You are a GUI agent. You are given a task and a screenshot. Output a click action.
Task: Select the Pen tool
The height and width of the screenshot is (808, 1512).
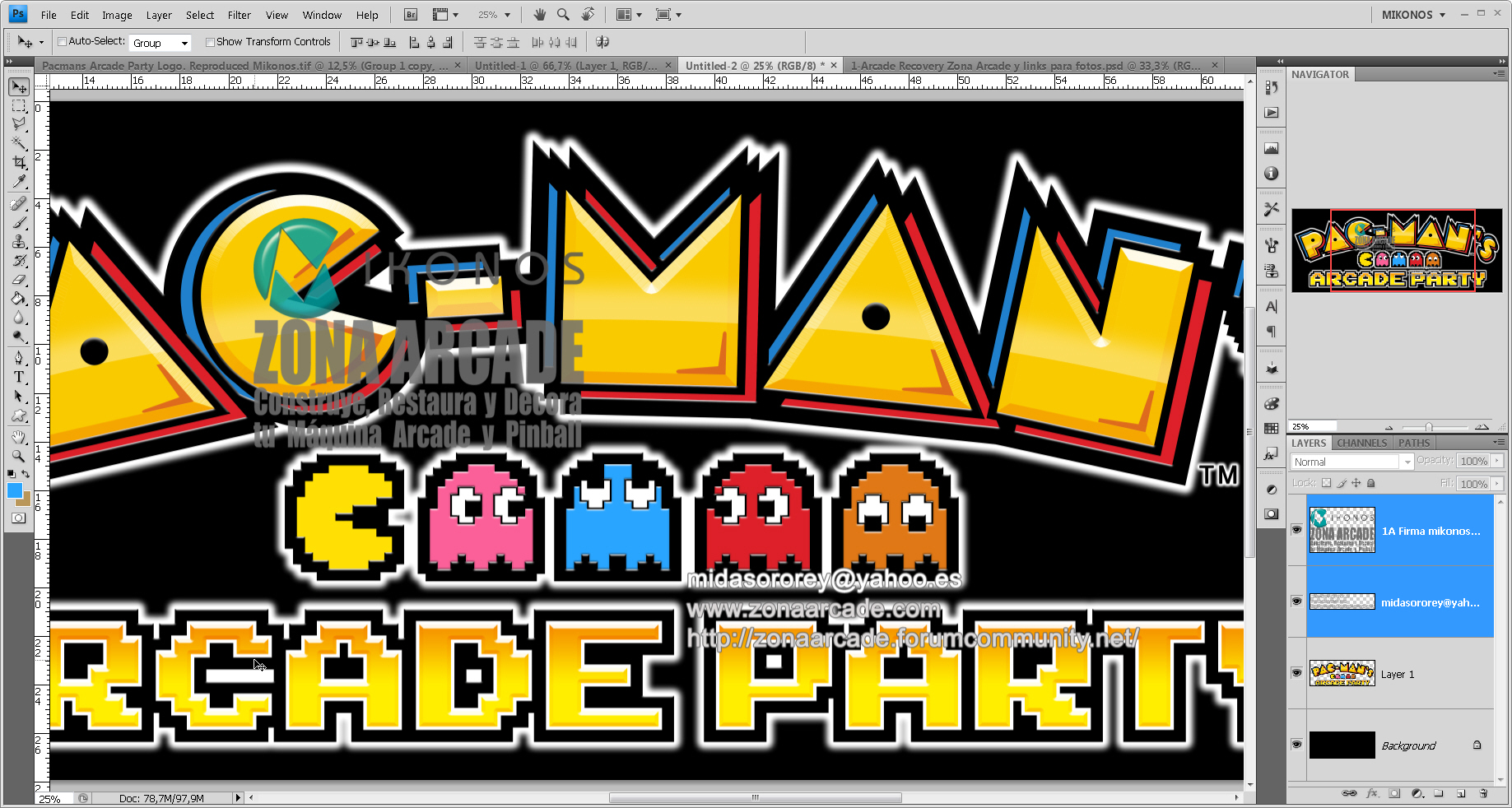click(19, 358)
